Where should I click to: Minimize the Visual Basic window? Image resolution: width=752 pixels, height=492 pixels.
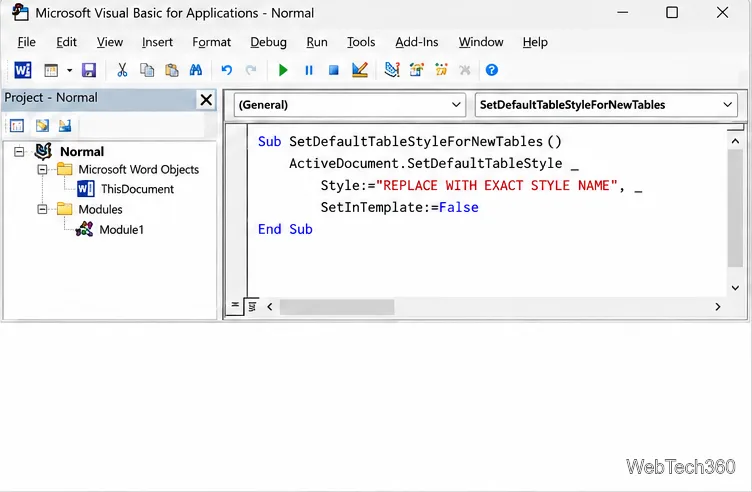click(x=623, y=12)
